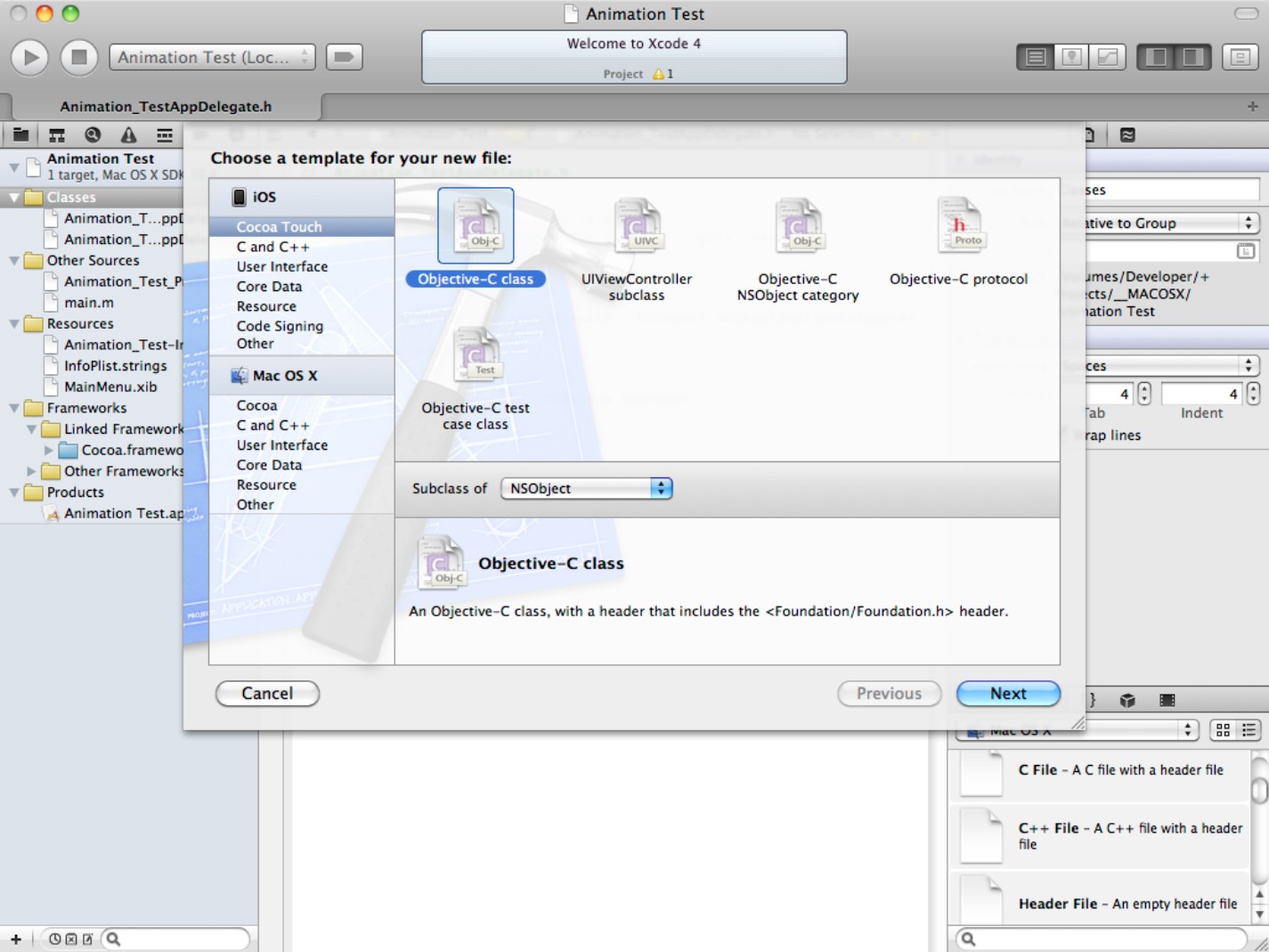Show the search navigator
Viewport: 1269px width, 952px height.
[93, 134]
